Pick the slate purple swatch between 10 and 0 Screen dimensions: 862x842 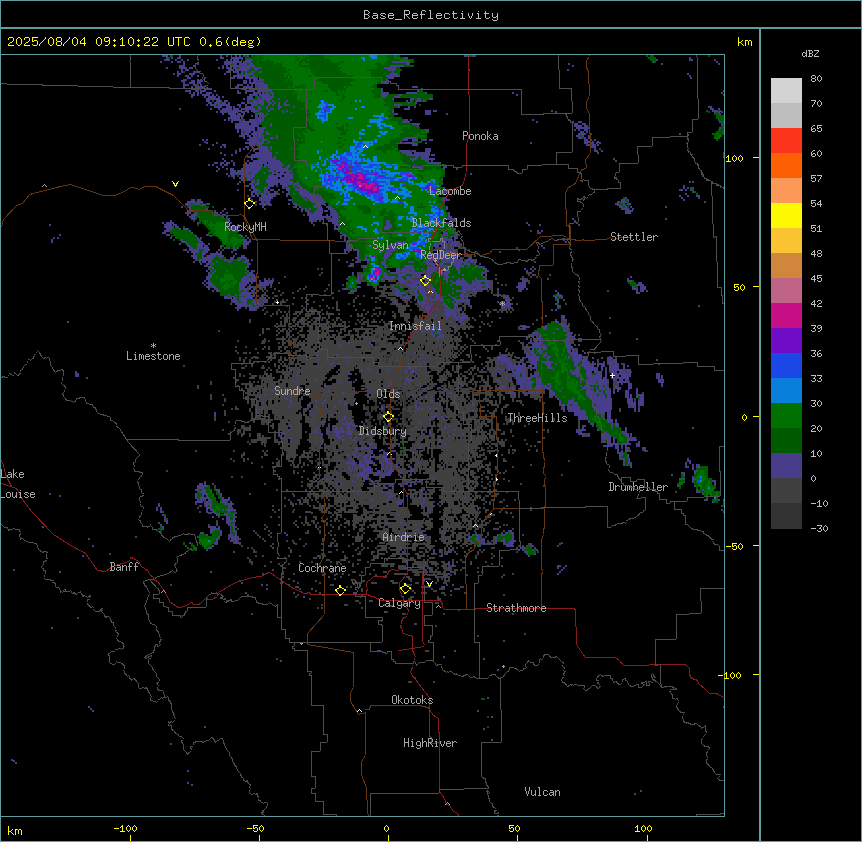(786, 466)
